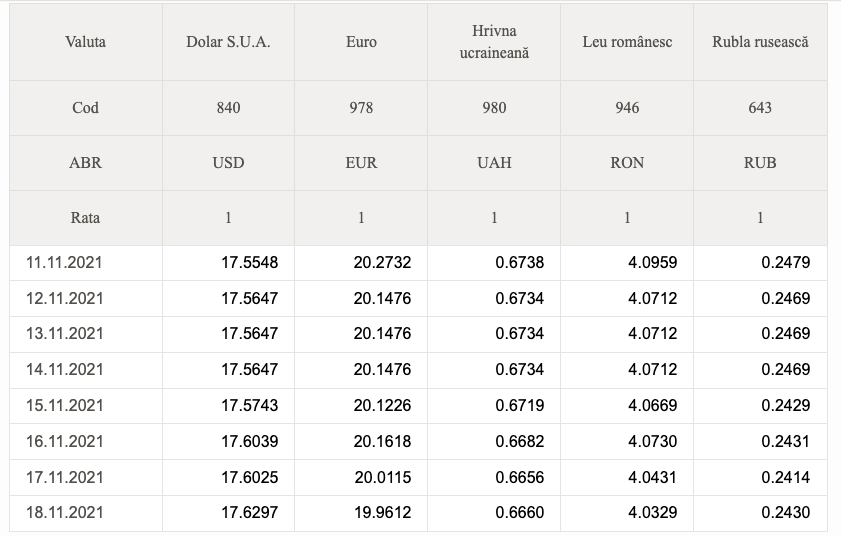Click the code 643 cell

point(760,108)
